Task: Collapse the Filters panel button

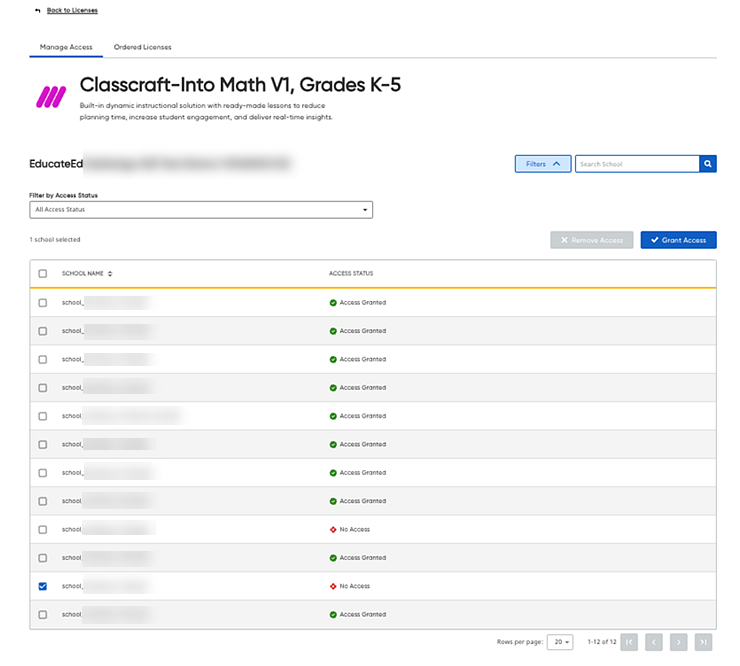Action: tap(543, 164)
